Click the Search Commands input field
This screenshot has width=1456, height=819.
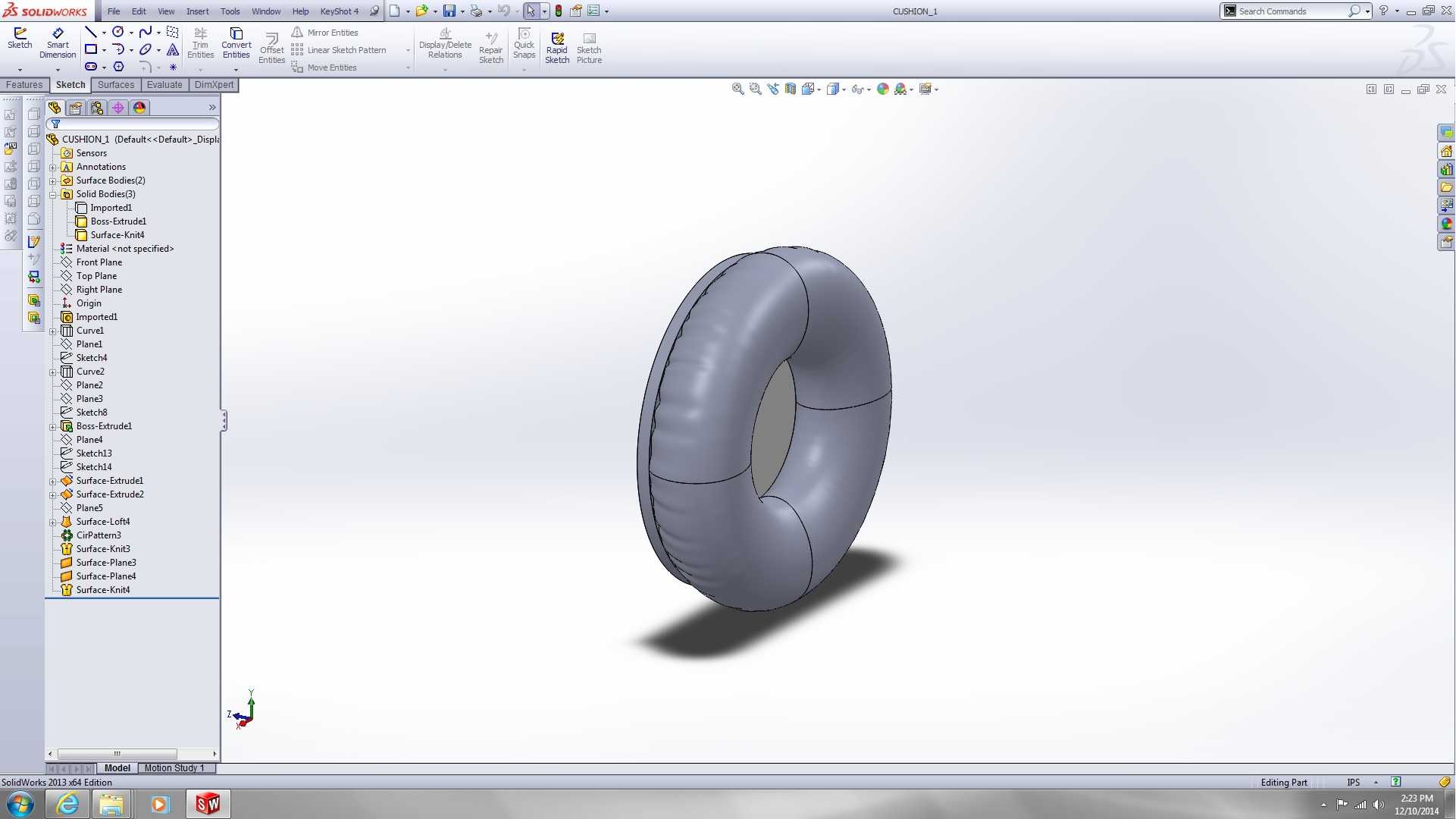(1292, 11)
